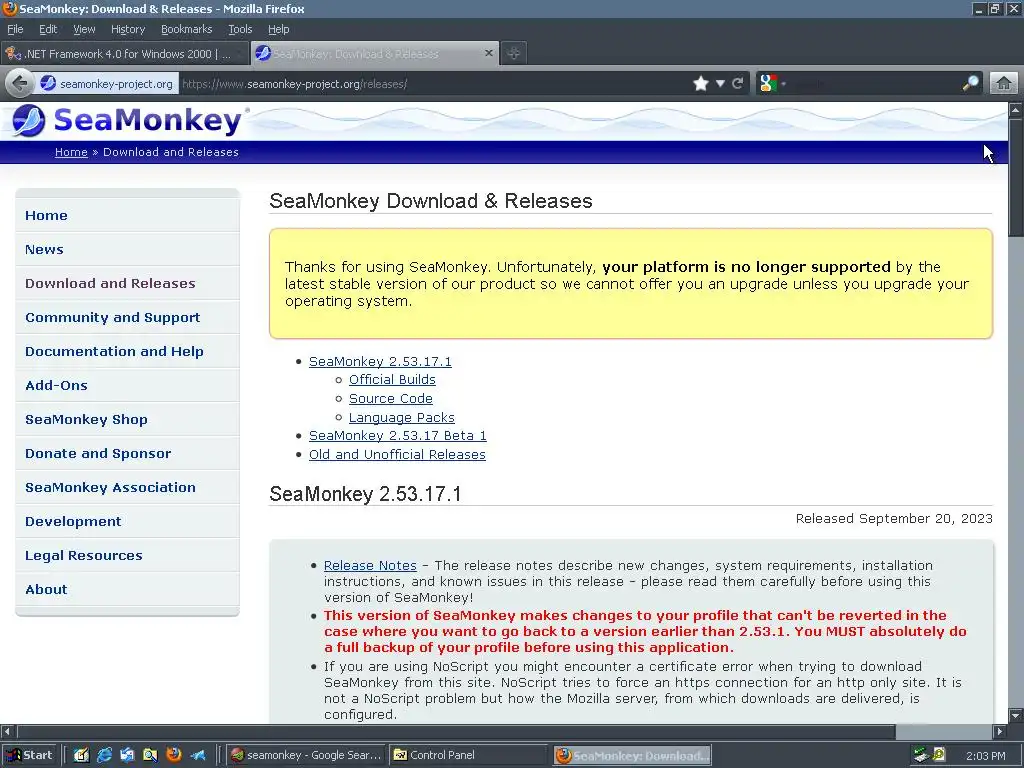Viewport: 1024px width, 768px height.
Task: Go to News in the sidebar
Action: 44,249
